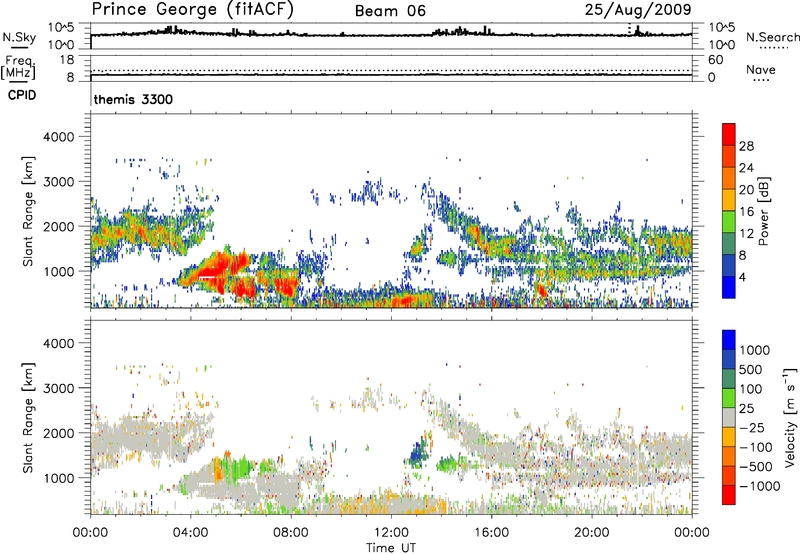Click 'Slant Range [km]' label of power panel

pyautogui.click(x=28, y=211)
